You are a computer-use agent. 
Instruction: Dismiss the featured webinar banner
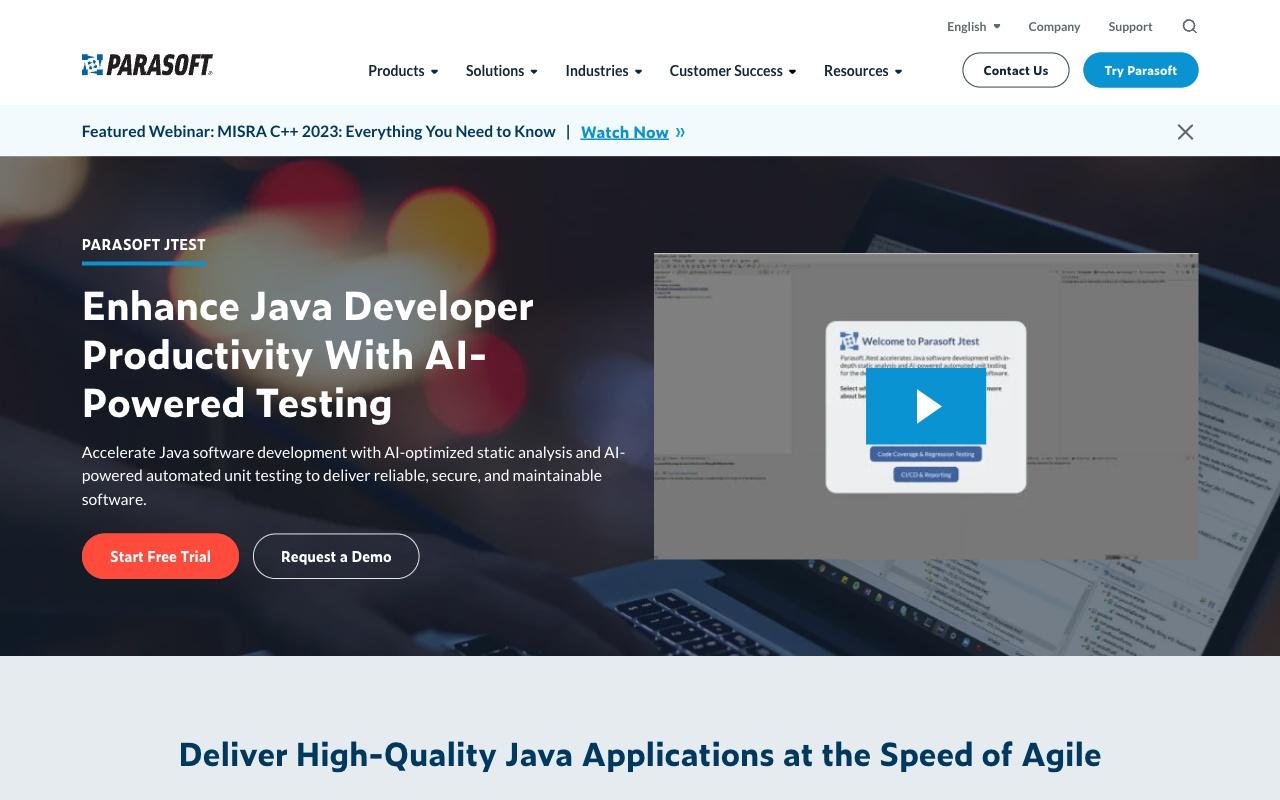pos(1185,132)
